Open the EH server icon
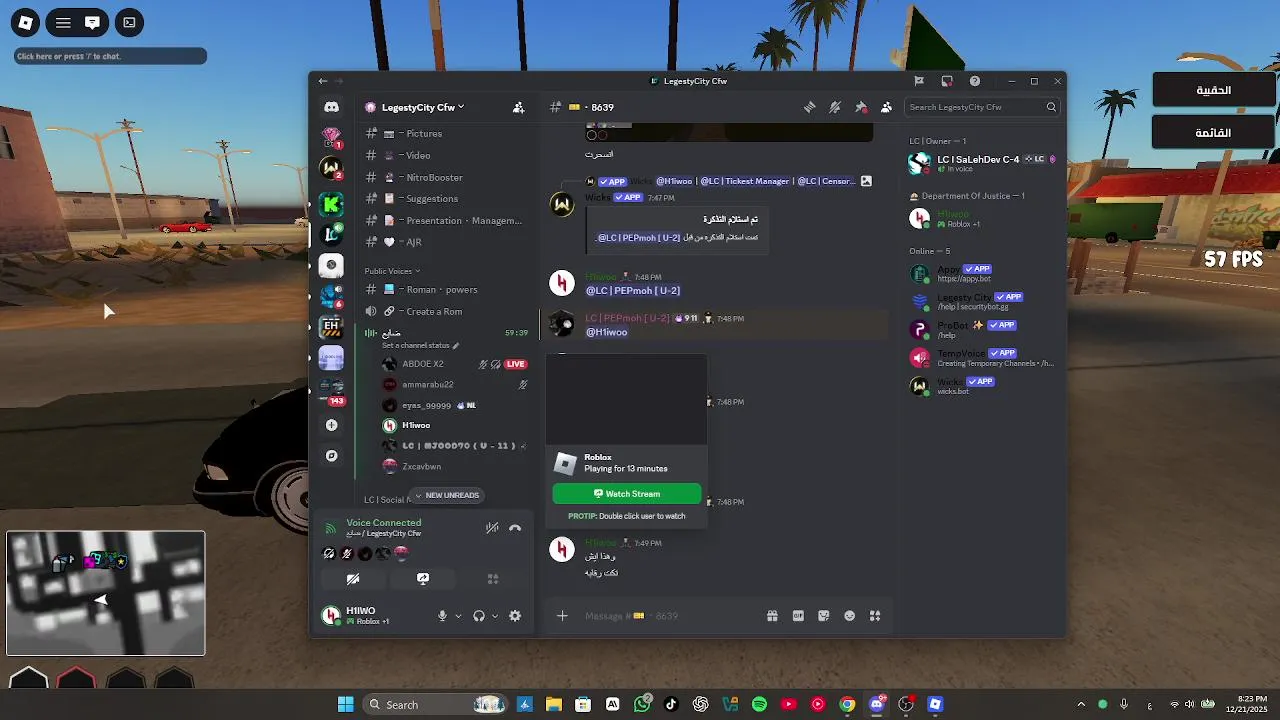The image size is (1280, 720). [x=331, y=326]
